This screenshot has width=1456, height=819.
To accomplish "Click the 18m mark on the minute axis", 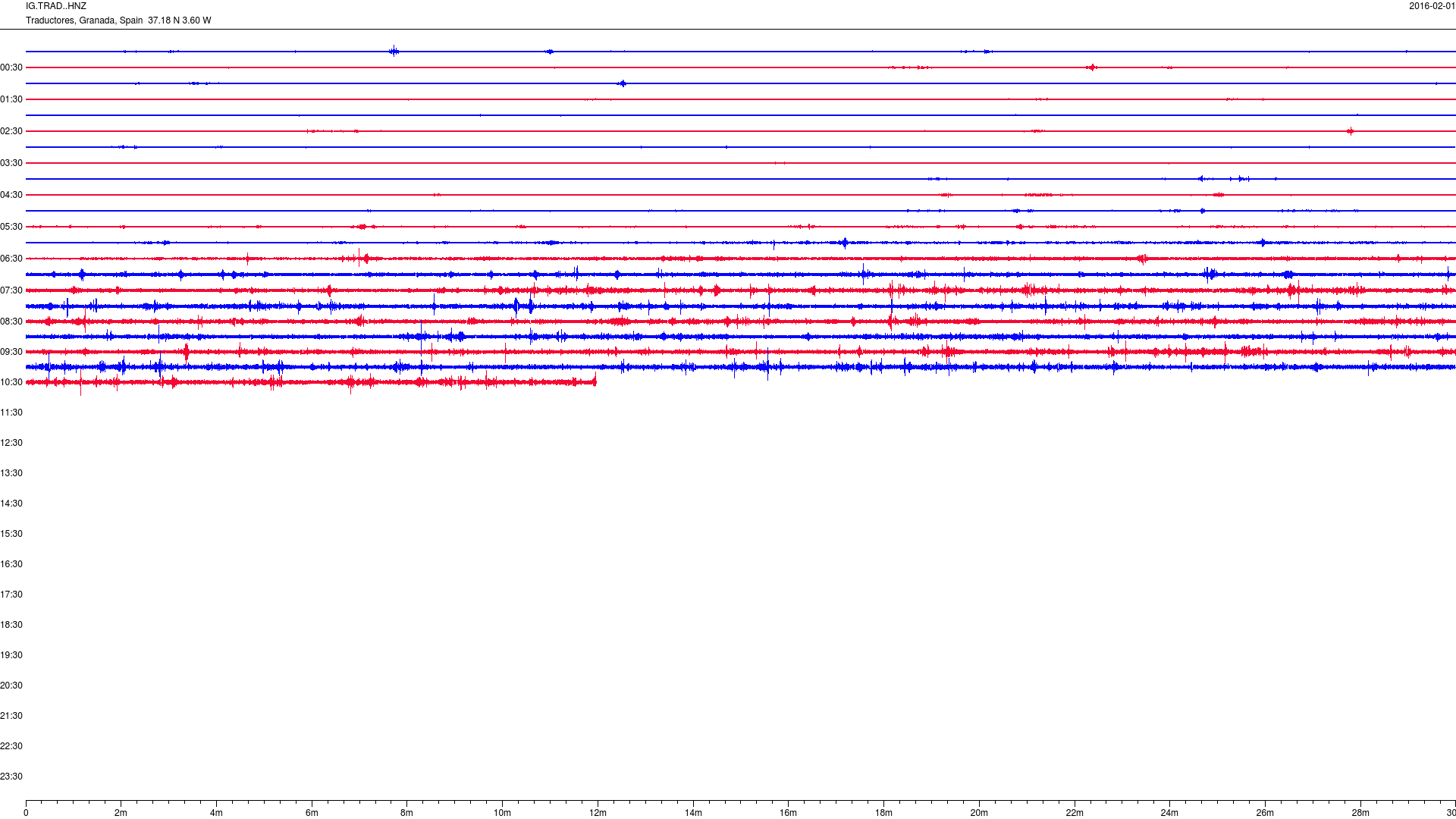I will pyautogui.click(x=883, y=813).
